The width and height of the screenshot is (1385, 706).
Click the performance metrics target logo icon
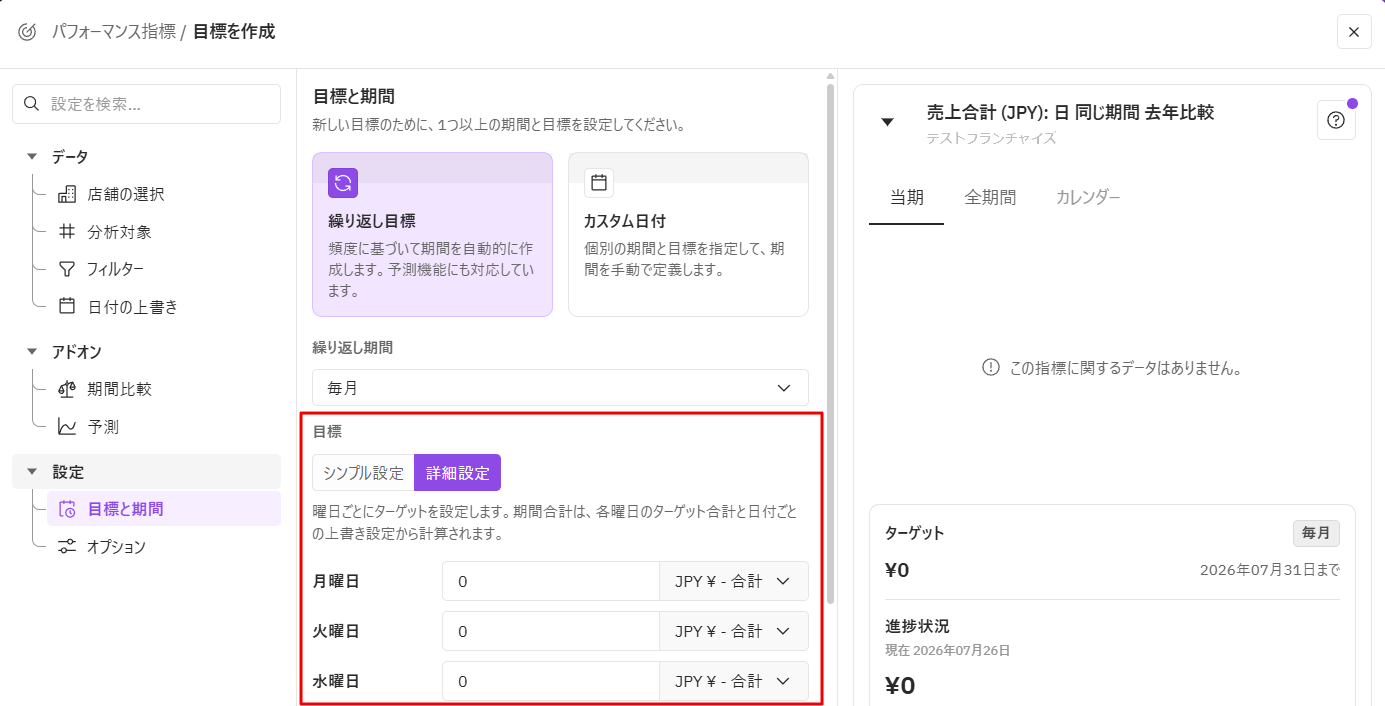pyautogui.click(x=27, y=32)
